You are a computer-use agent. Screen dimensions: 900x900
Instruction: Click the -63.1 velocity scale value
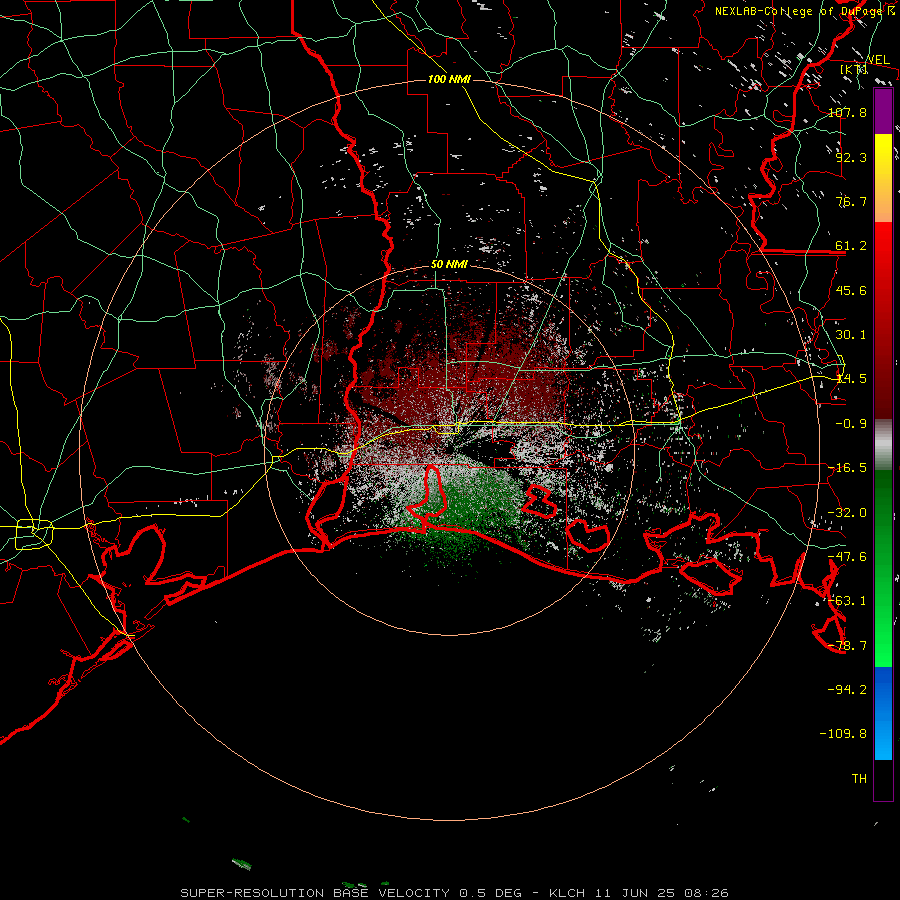point(847,601)
